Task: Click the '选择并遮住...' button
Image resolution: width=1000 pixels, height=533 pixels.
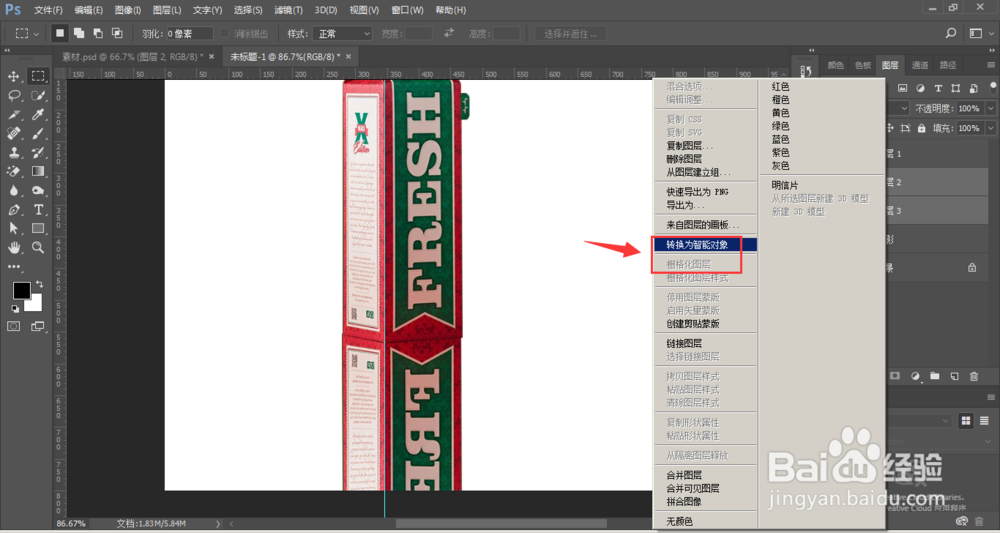Action: [570, 34]
